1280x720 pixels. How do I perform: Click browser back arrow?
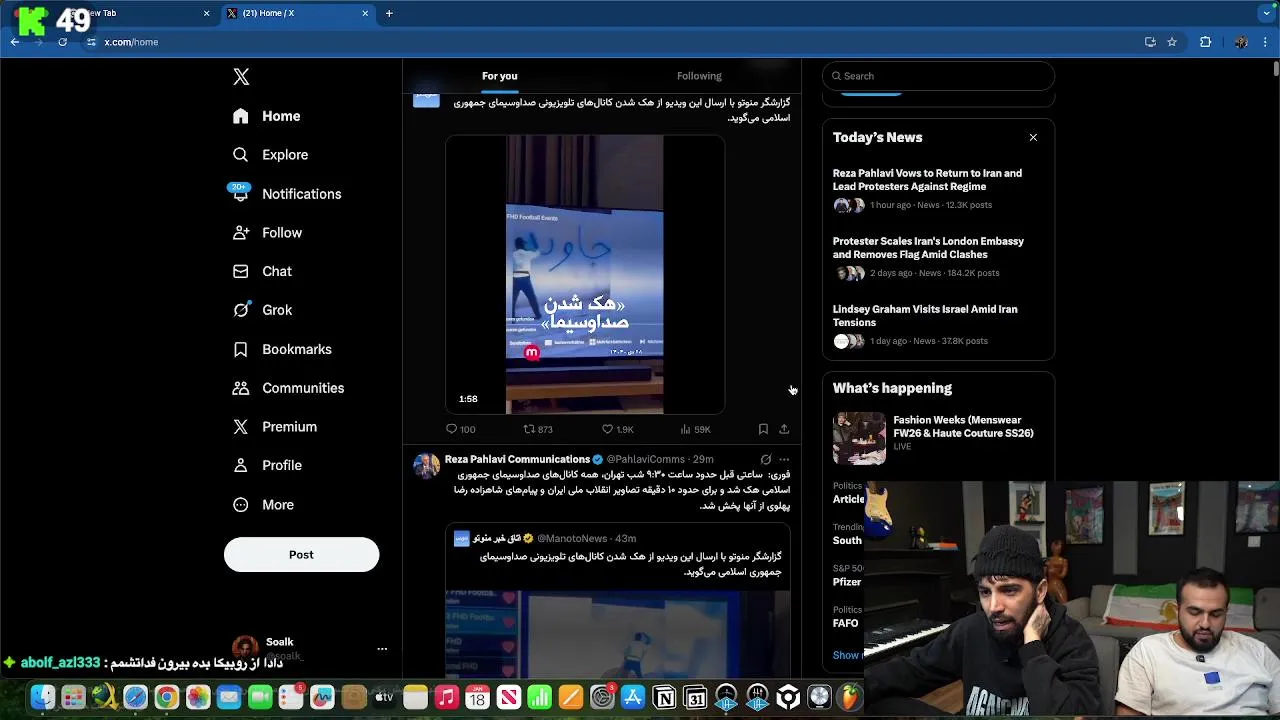15,42
